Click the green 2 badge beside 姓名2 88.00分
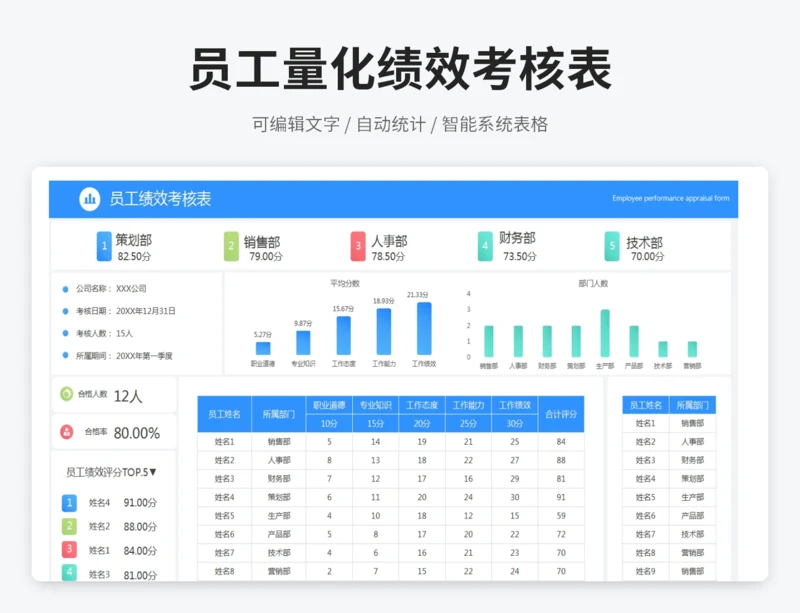800x613 pixels. point(69,526)
